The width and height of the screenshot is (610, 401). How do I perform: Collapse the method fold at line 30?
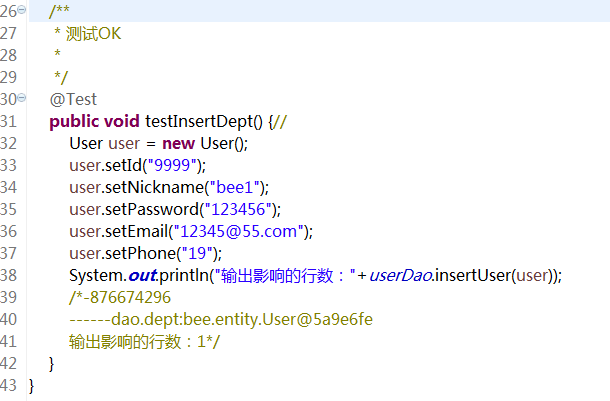22,97
